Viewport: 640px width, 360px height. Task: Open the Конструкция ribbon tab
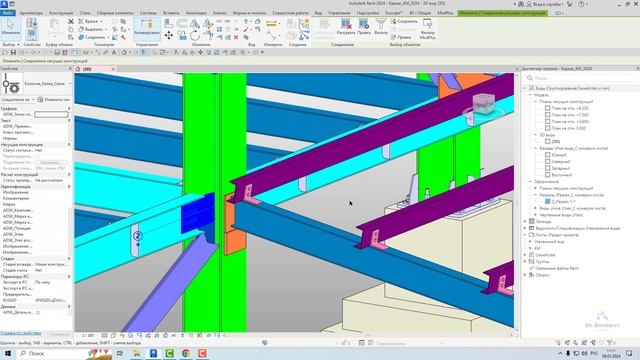tap(61, 13)
